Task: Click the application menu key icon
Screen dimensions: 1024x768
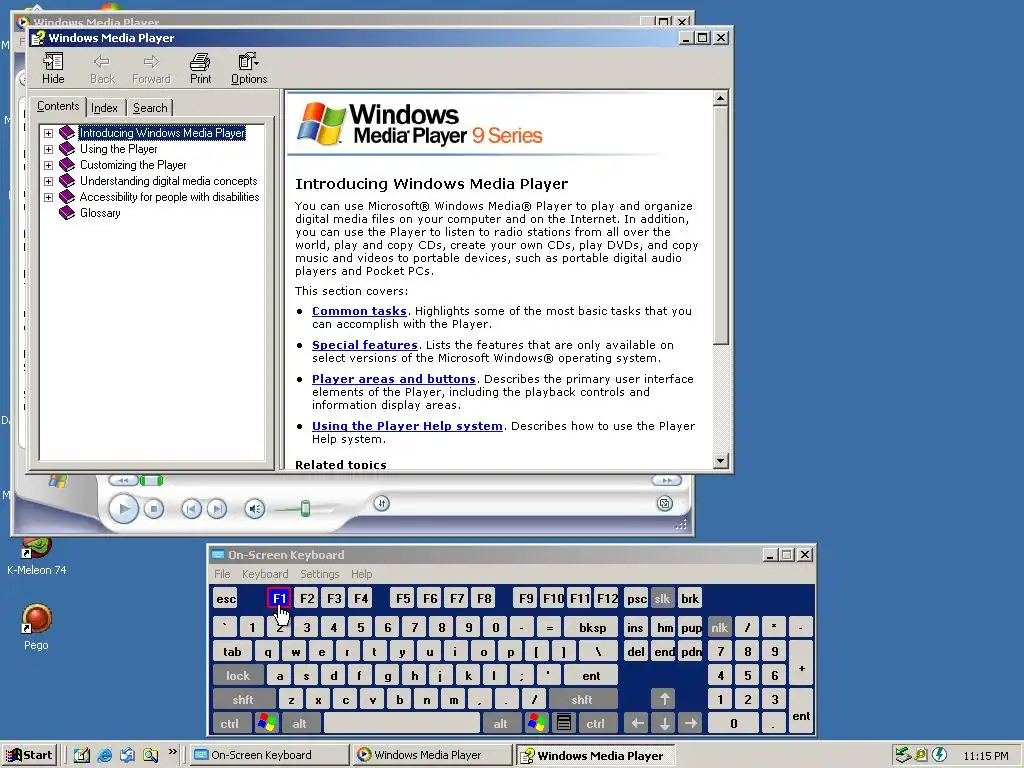Action: click(x=564, y=724)
